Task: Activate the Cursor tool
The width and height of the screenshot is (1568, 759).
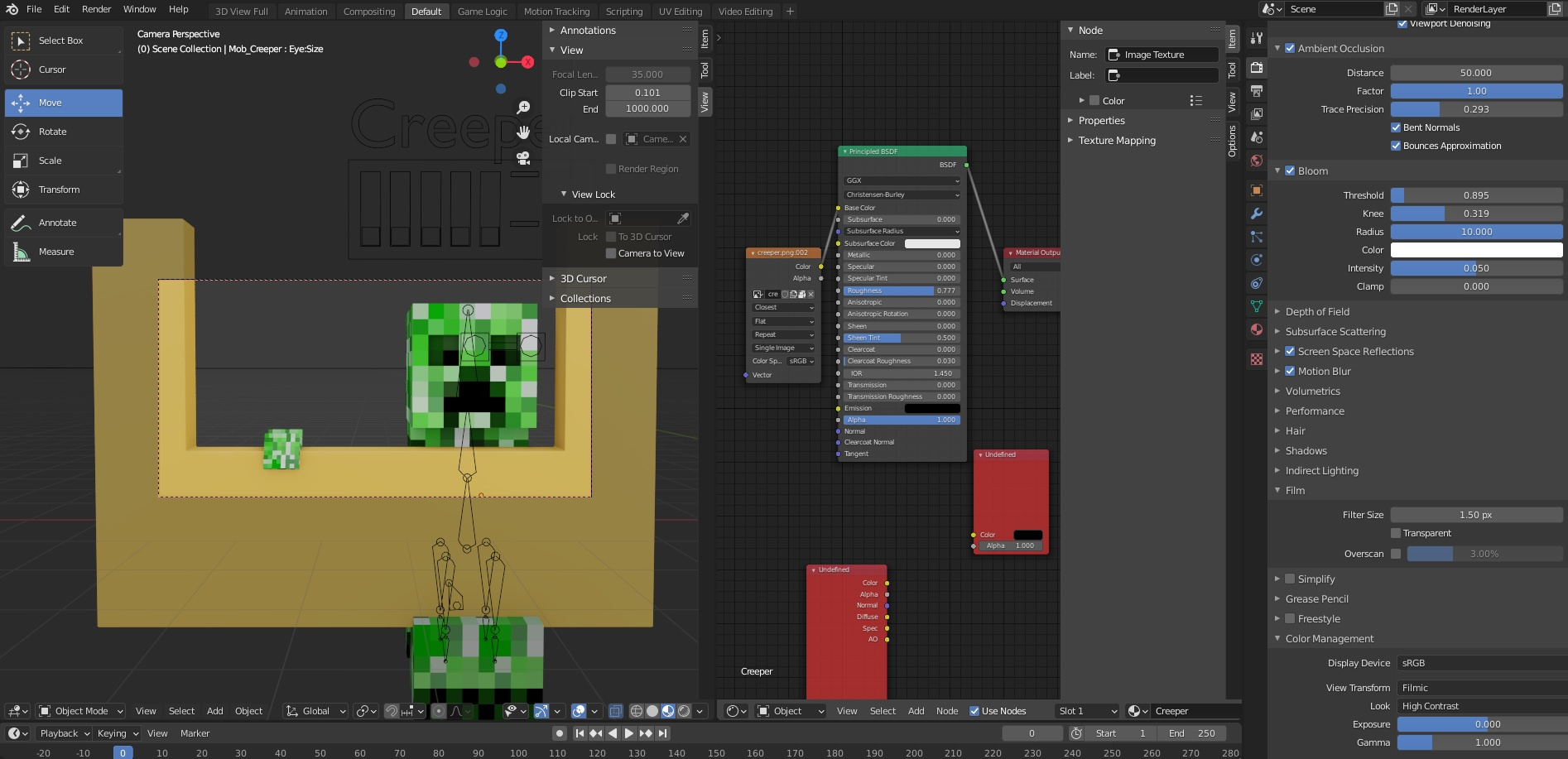Action: click(63, 70)
